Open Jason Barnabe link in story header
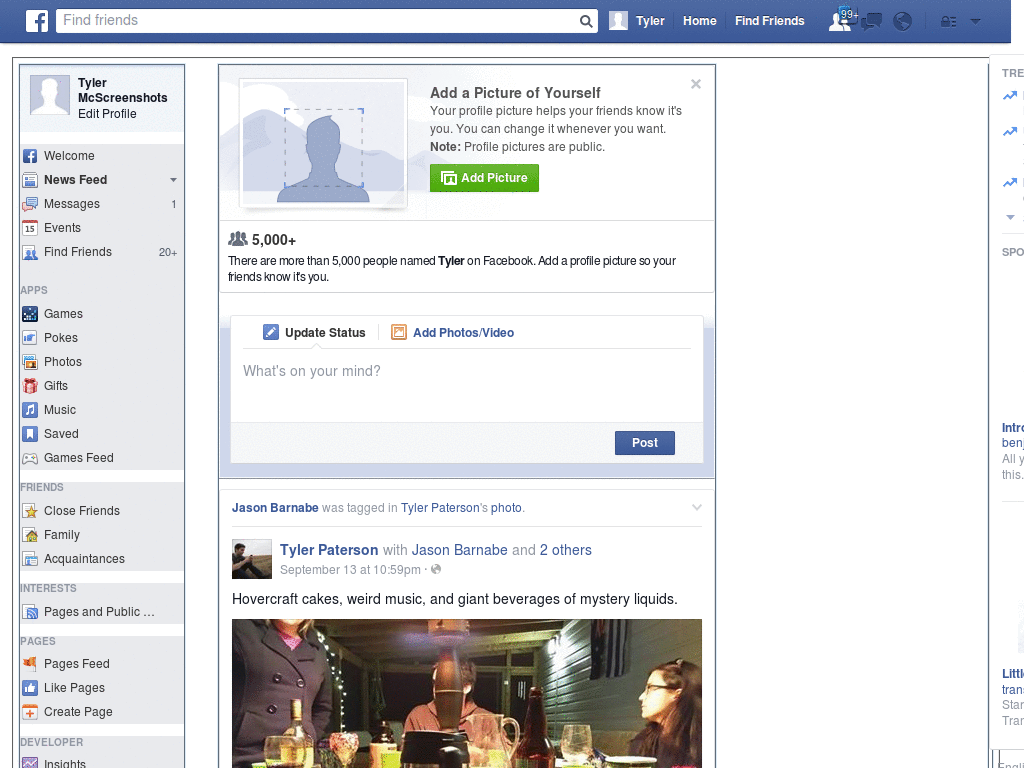Screen dimensions: 1024x768 275,507
